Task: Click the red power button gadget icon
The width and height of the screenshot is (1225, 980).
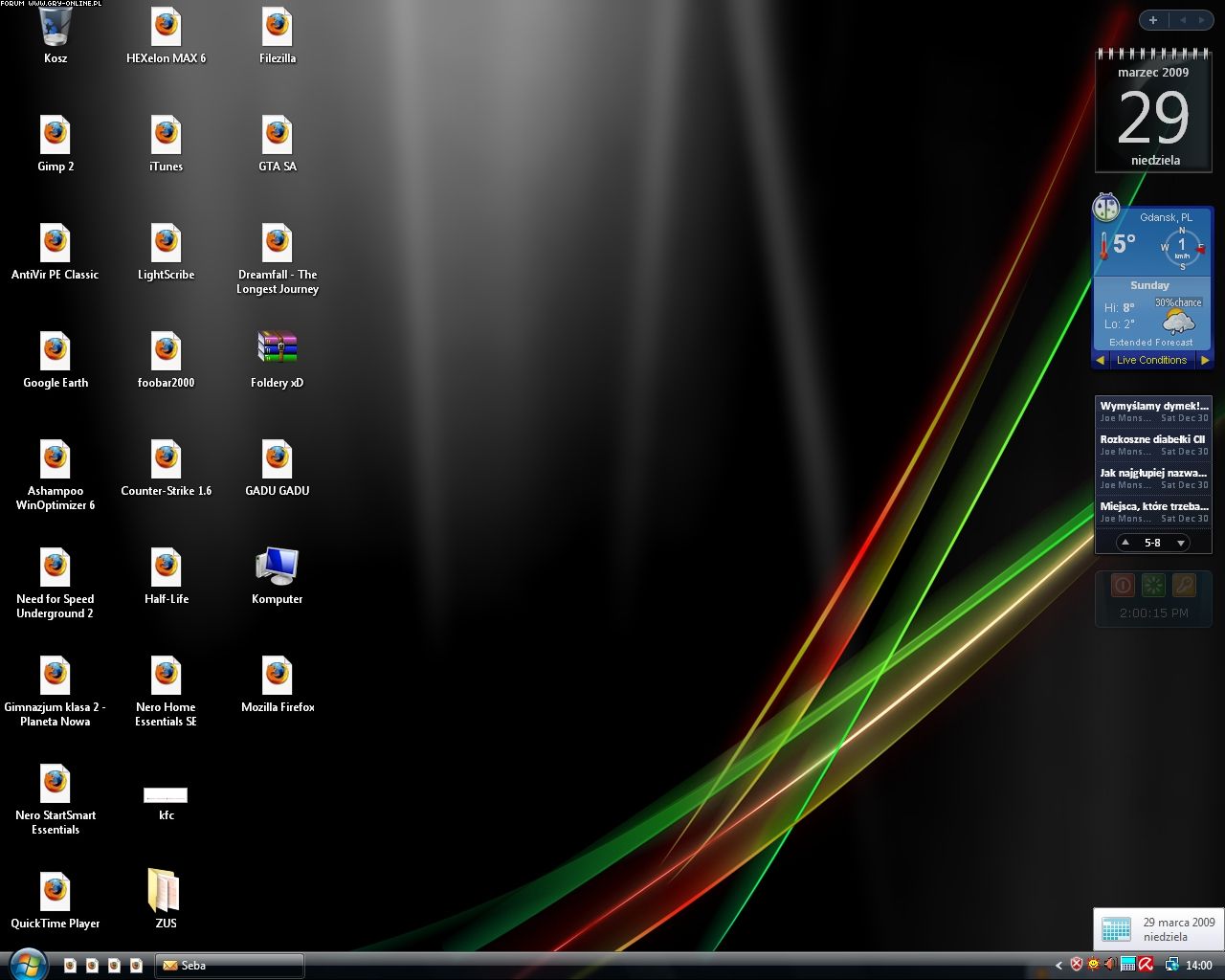Action: [x=1124, y=585]
